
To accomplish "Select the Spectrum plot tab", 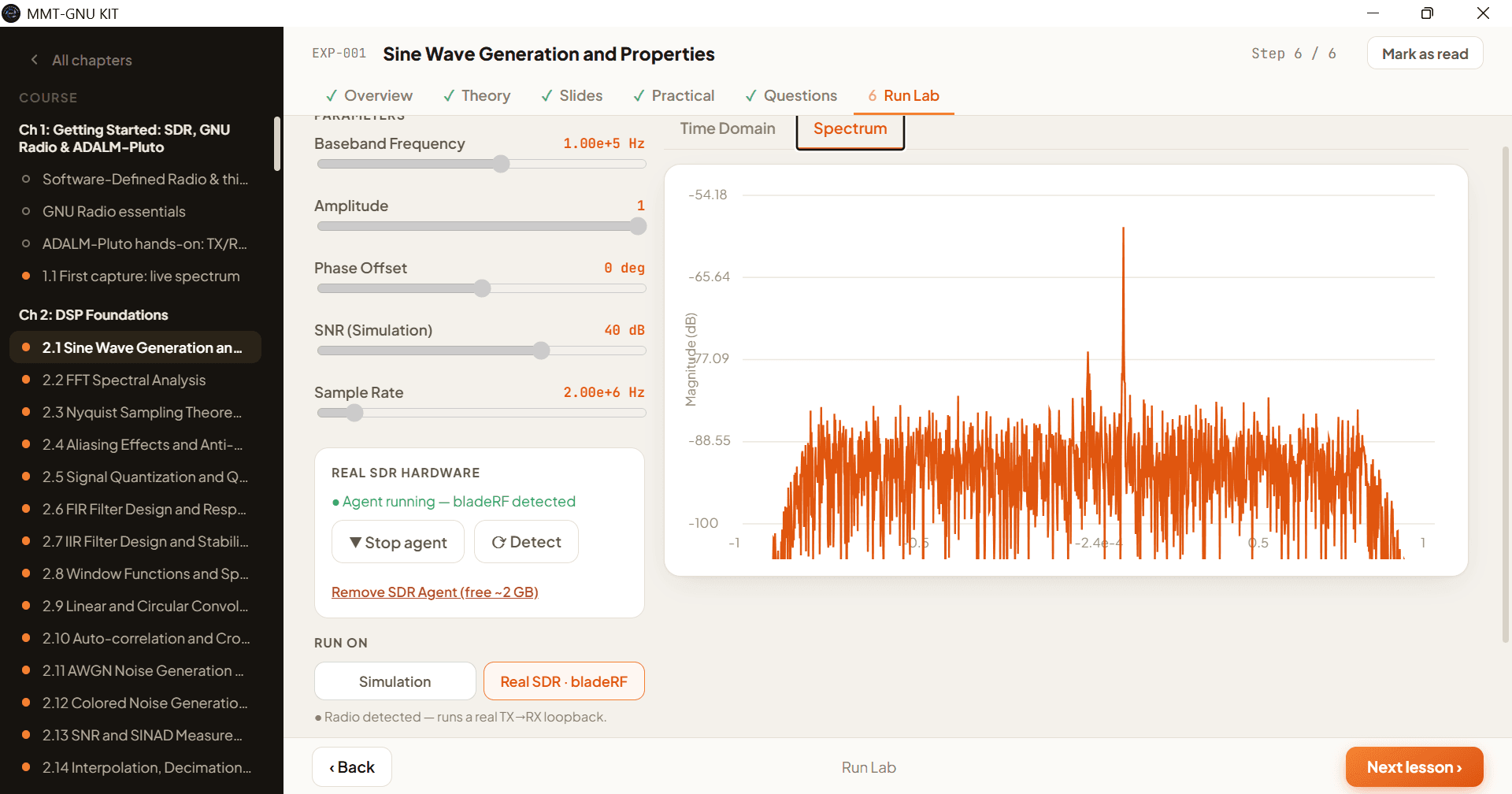I will point(850,129).
